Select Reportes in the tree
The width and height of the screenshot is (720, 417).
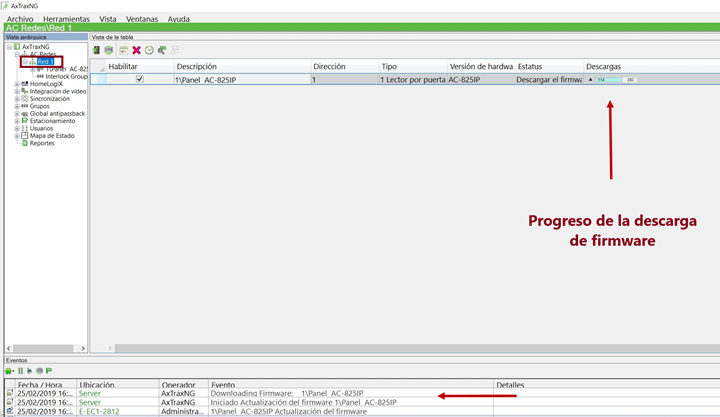[x=42, y=143]
